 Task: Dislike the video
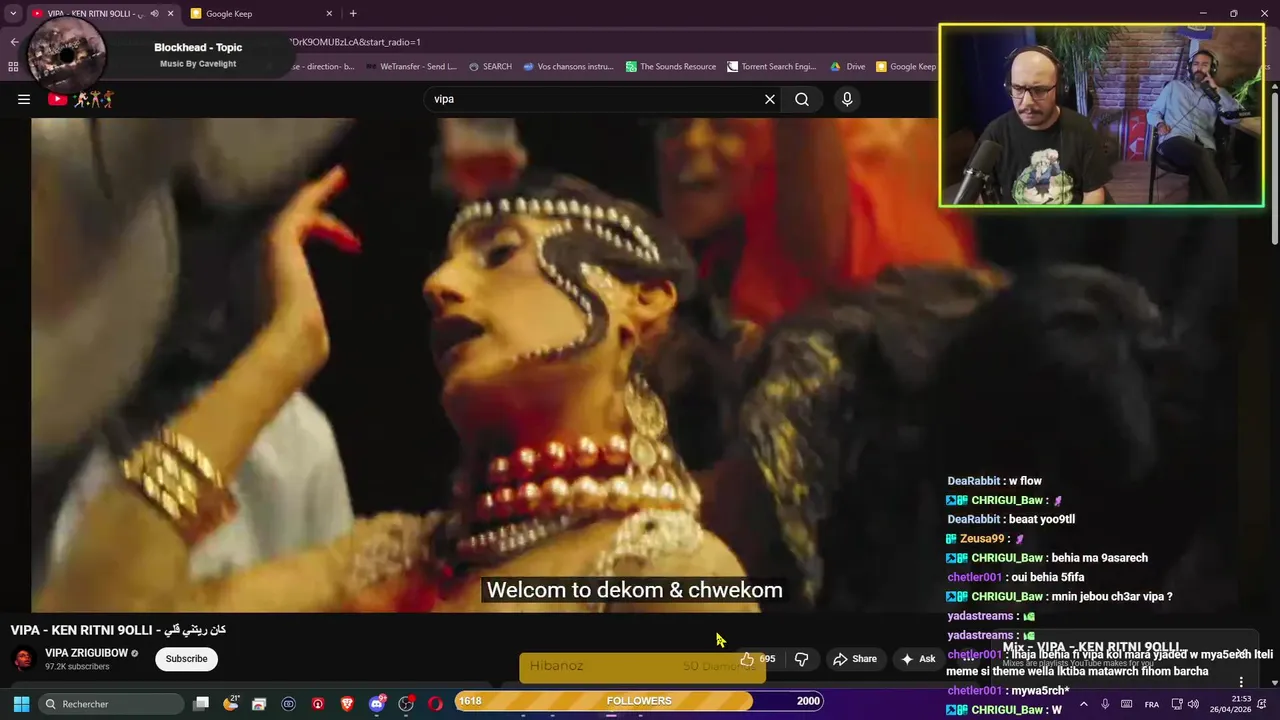click(801, 659)
